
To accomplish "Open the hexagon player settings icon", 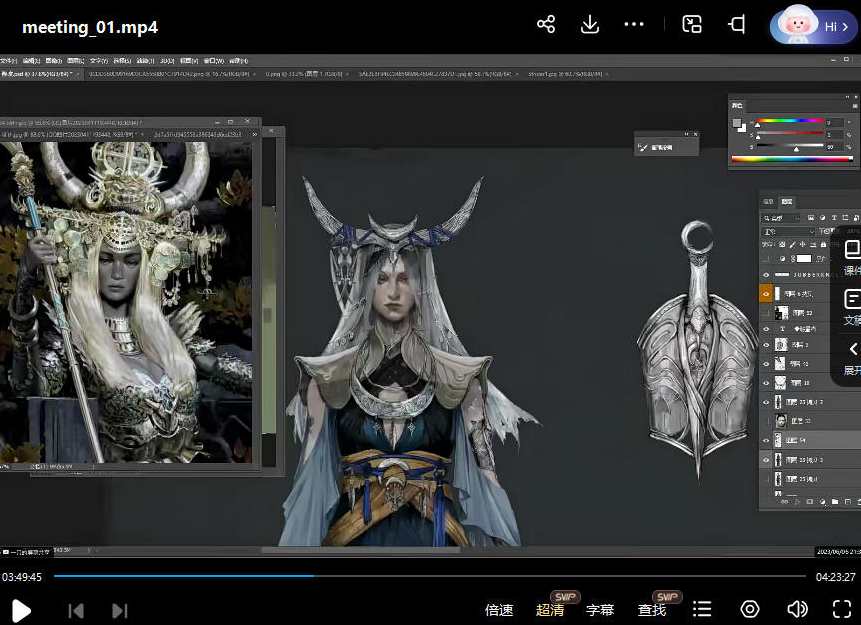I will [750, 609].
